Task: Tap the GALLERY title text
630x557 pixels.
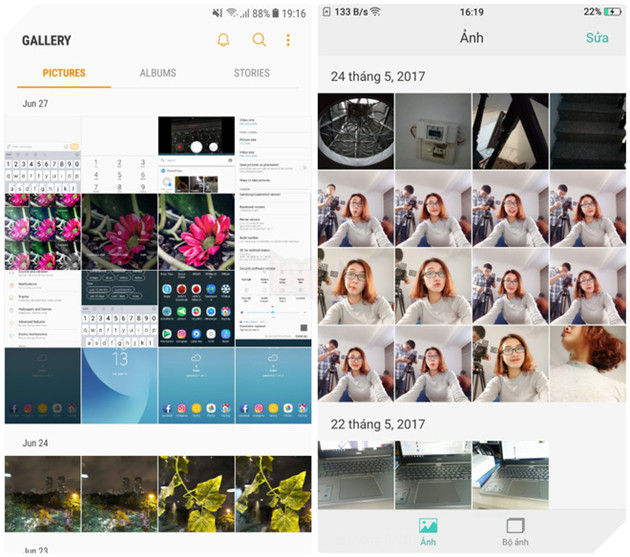Action: (x=46, y=41)
